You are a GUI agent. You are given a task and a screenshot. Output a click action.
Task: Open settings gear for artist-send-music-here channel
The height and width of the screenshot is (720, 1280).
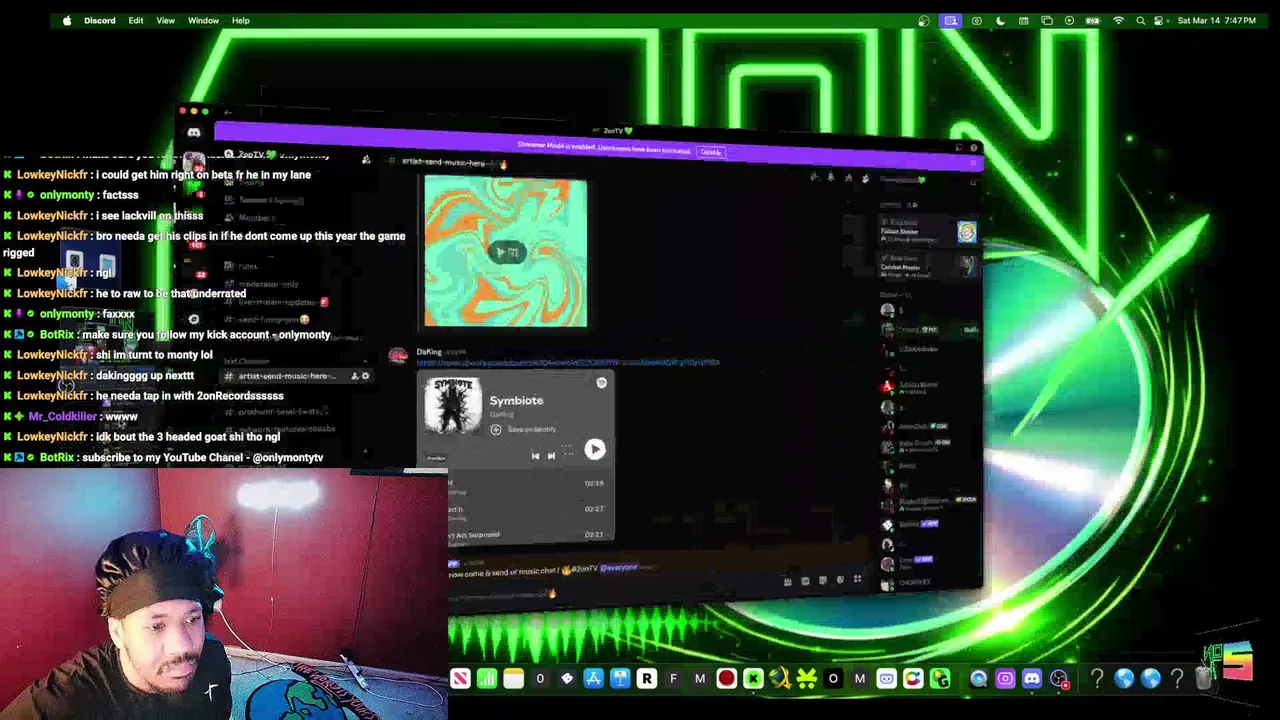365,376
